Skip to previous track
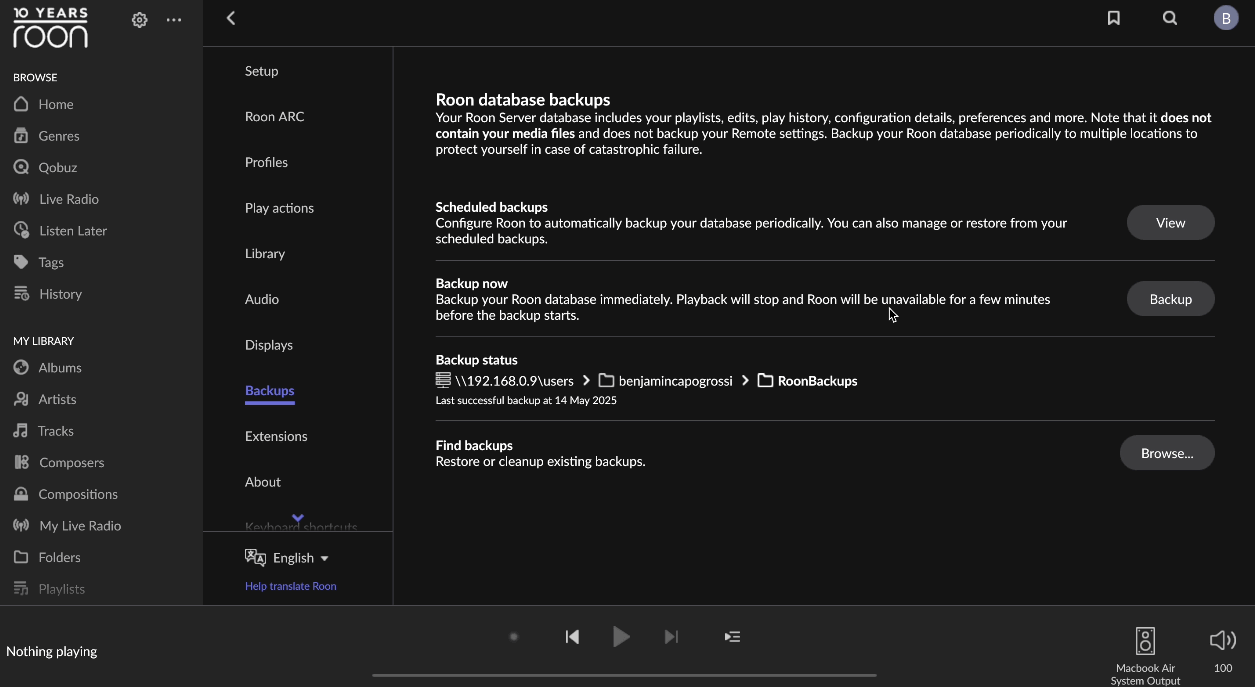Viewport: 1255px width, 687px height. [572, 637]
